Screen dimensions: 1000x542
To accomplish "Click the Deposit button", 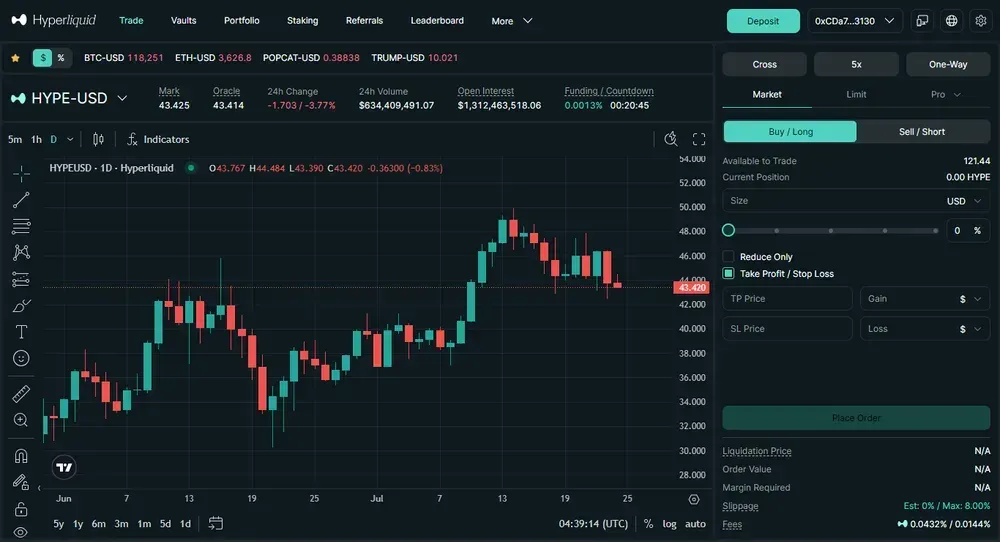I will point(763,21).
